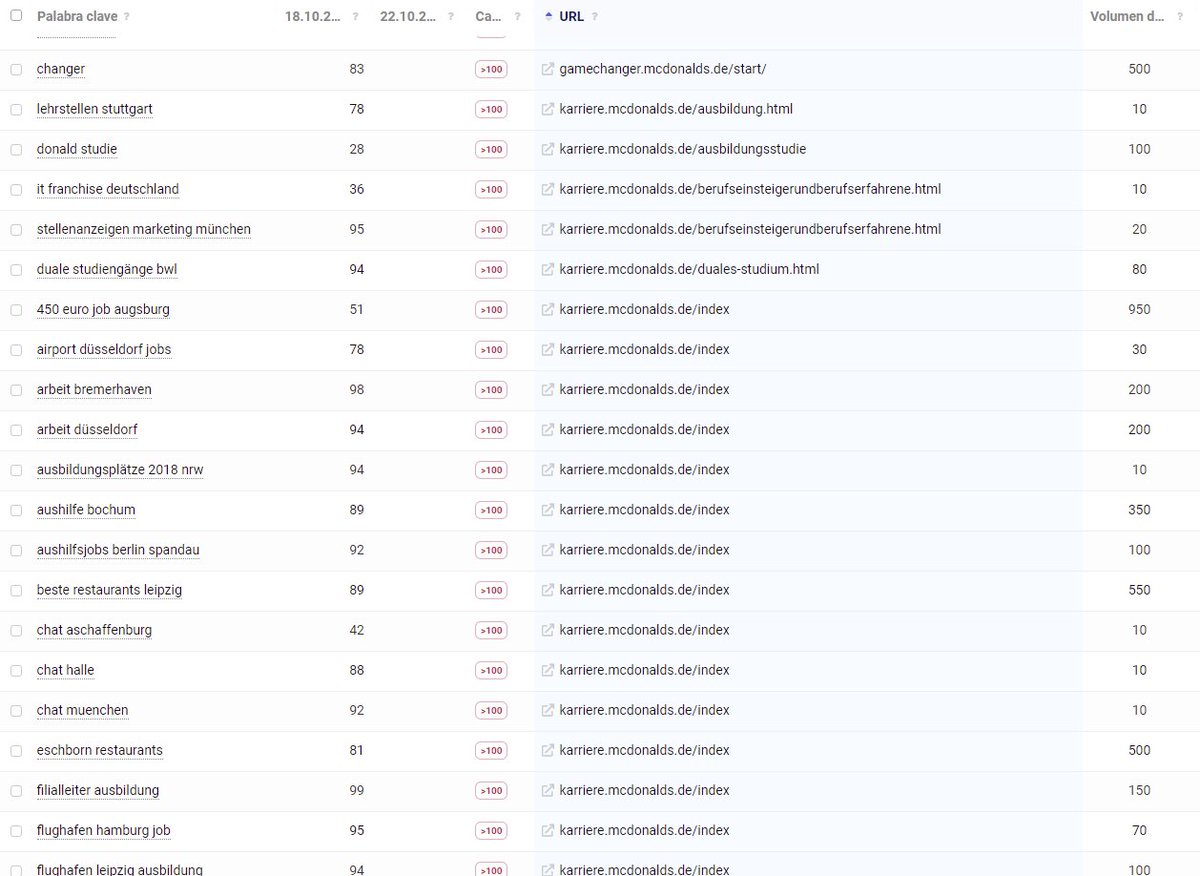
Task: Open external link icon in duale studiengänge bwl row
Action: 547,269
